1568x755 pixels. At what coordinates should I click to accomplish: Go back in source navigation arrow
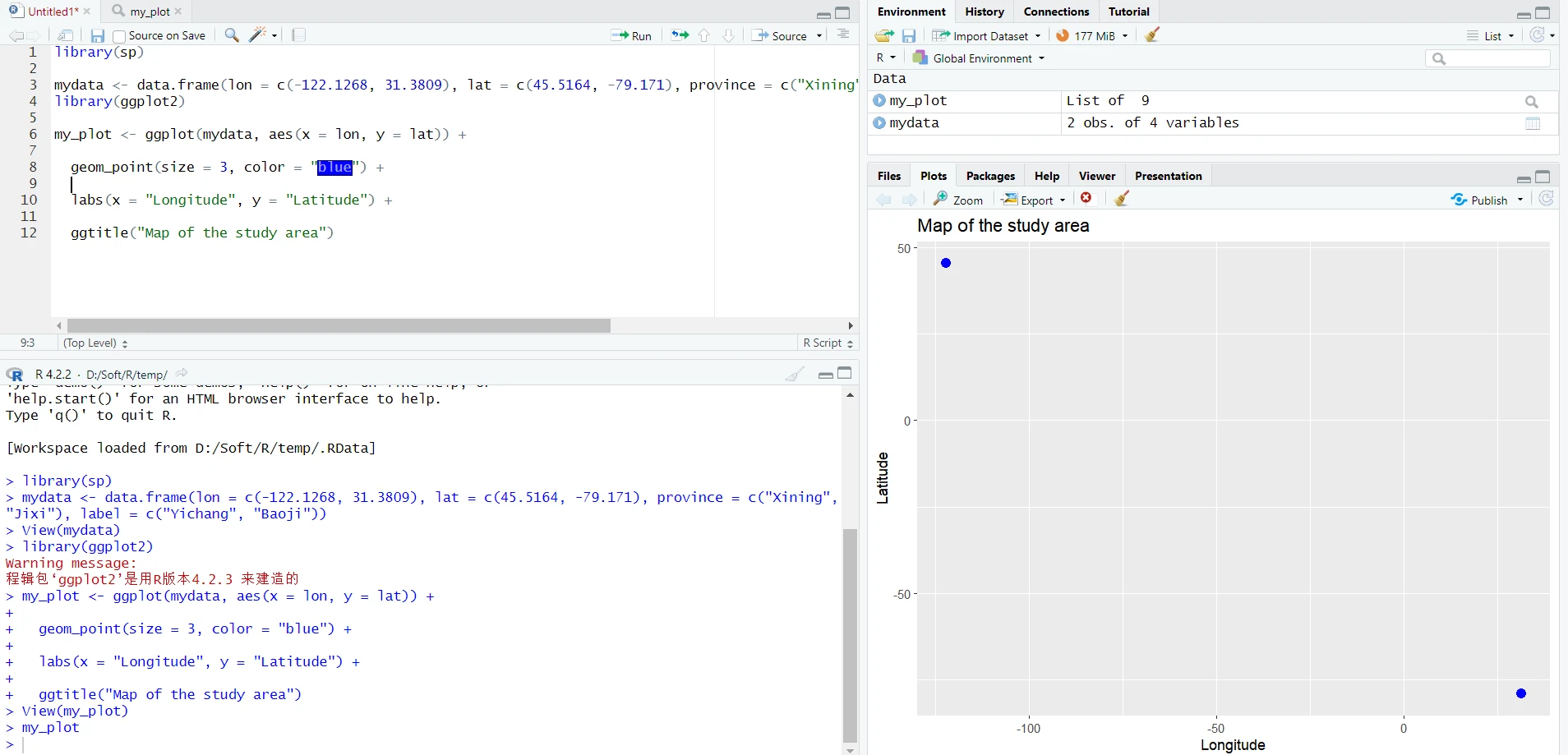point(16,35)
